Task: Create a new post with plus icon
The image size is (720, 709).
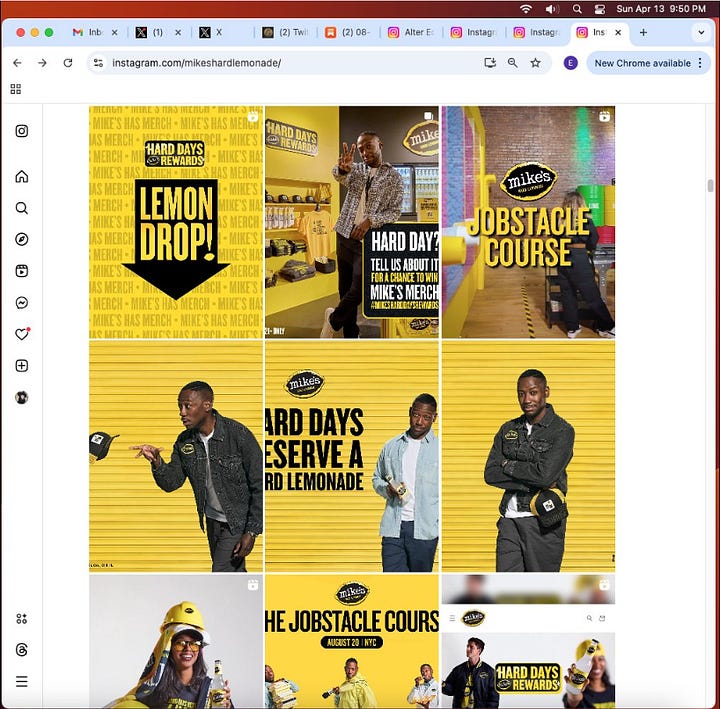Action: 22,366
